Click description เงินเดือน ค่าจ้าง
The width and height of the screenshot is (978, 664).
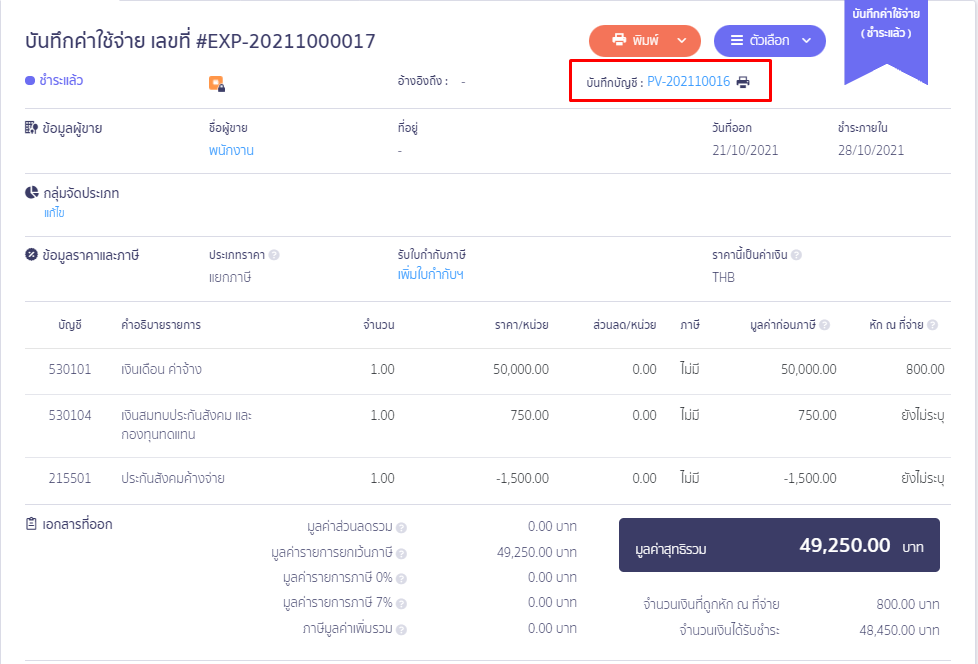[162, 369]
